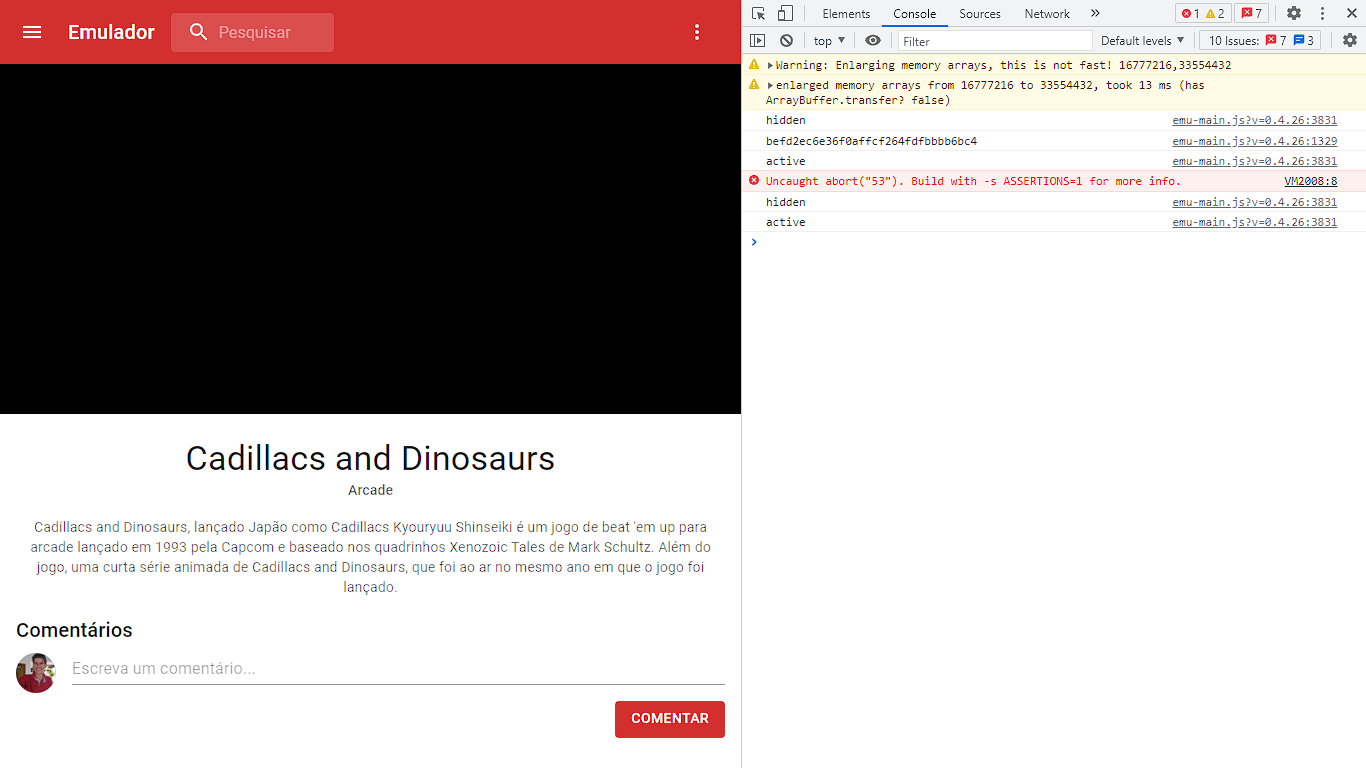Open the Default levels dropdown

[x=1142, y=40]
